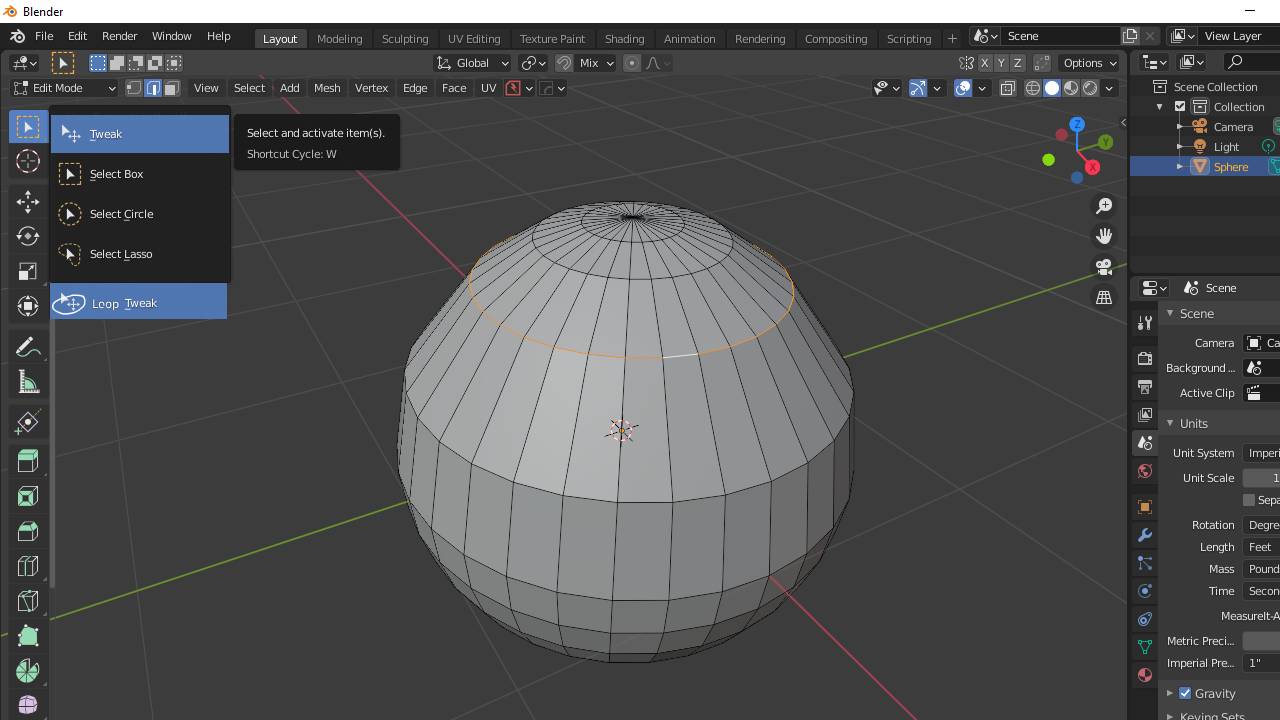The height and width of the screenshot is (720, 1280).
Task: Select the Loop Cut tool icon
Action: pyautogui.click(x=28, y=566)
